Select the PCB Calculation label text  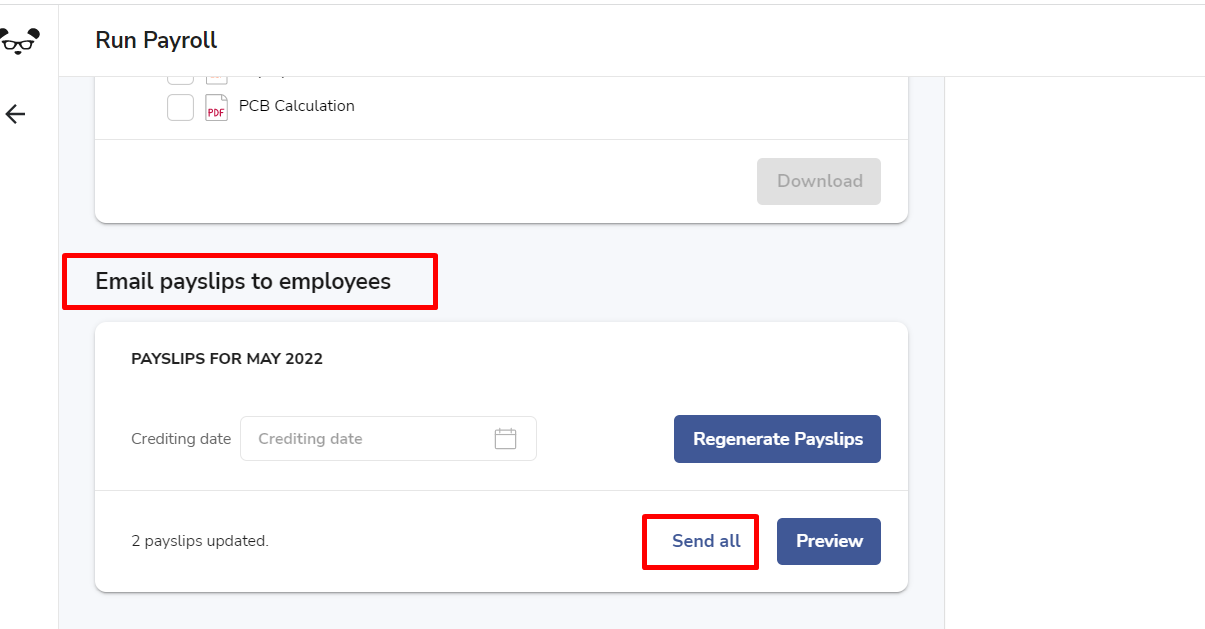pyautogui.click(x=297, y=106)
